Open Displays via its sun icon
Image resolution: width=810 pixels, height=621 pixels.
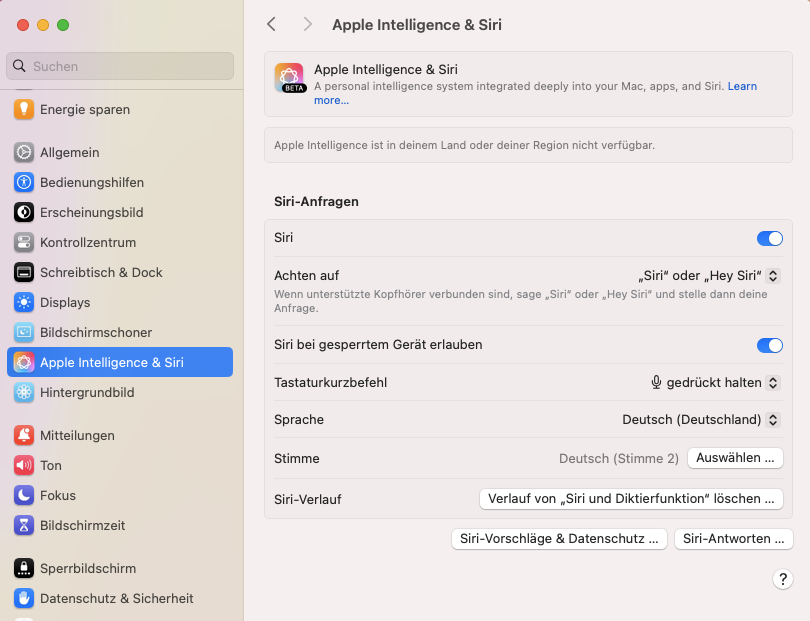pos(24,302)
